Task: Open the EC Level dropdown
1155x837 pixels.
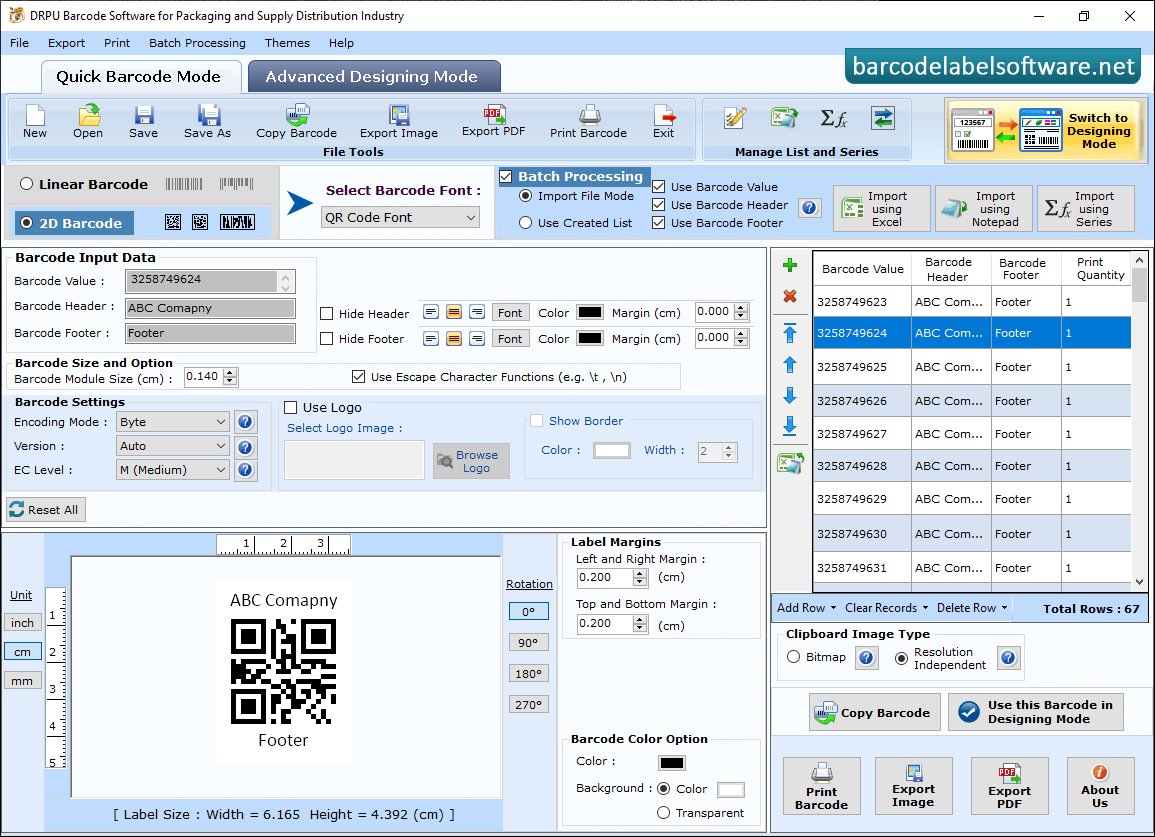Action: pyautogui.click(x=172, y=469)
